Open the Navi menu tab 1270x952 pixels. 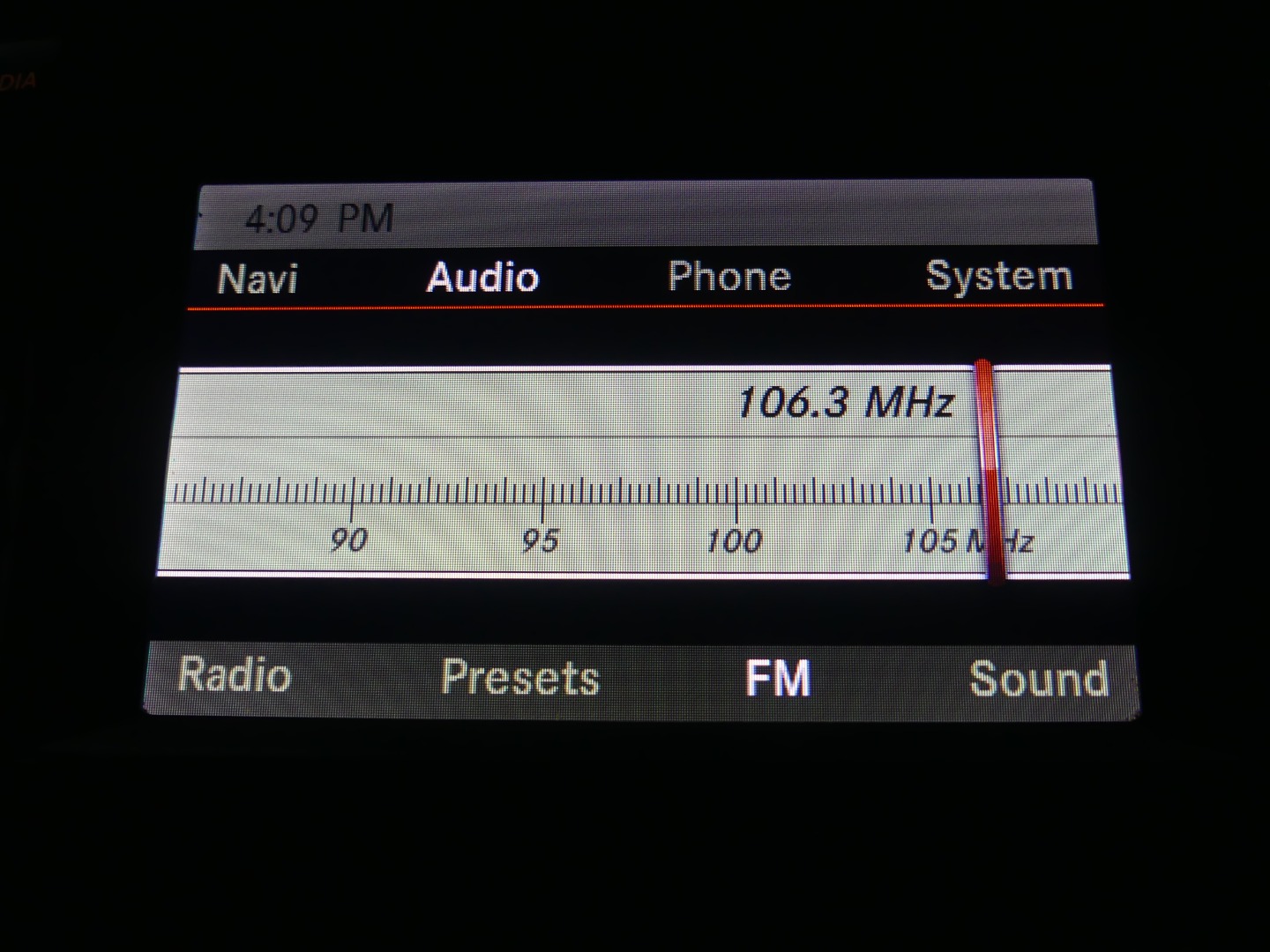(x=258, y=279)
